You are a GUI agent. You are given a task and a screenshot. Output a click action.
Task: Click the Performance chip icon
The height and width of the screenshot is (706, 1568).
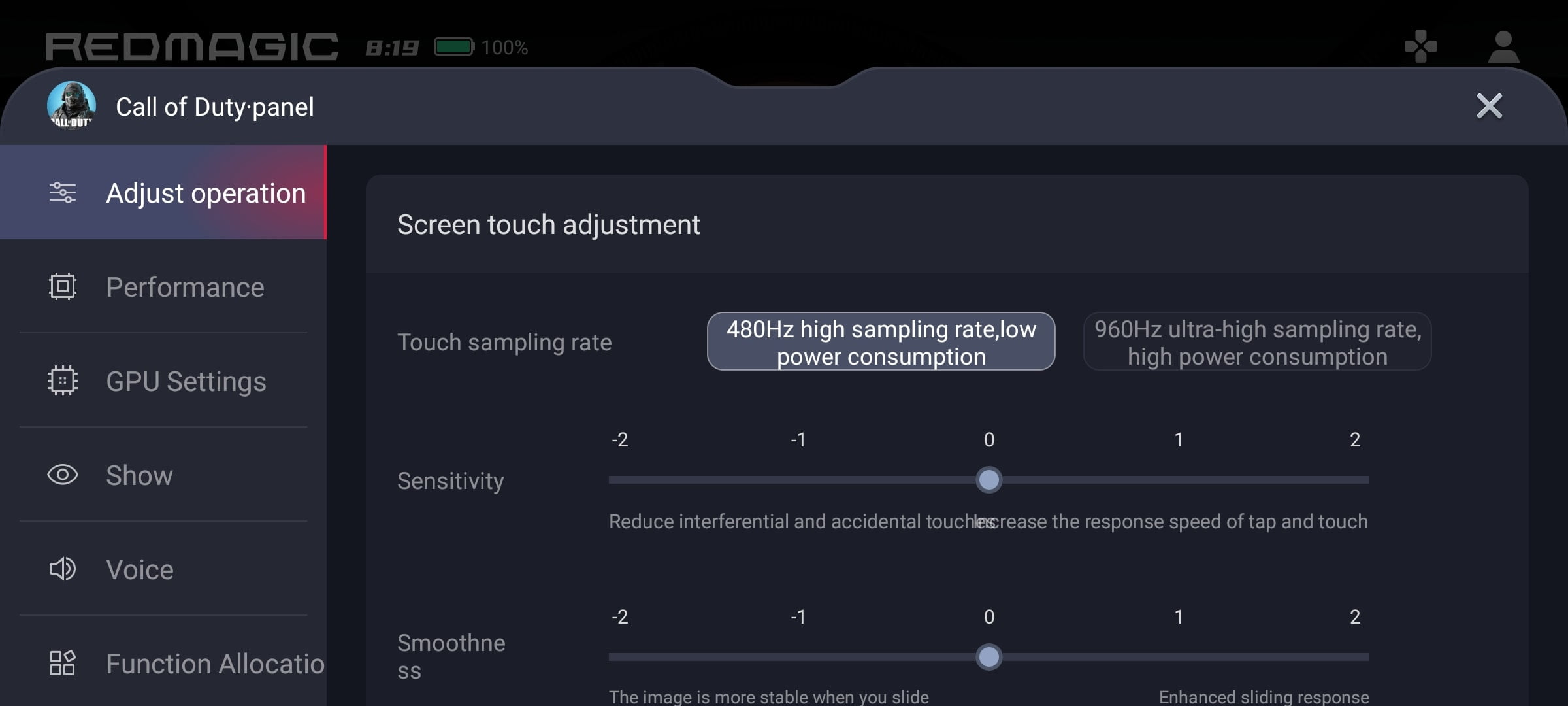point(63,287)
